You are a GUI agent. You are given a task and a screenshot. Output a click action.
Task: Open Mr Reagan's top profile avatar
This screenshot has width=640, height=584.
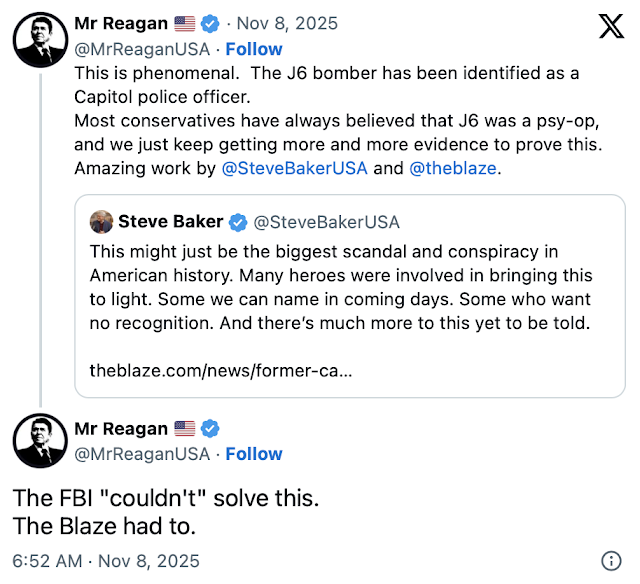pyautogui.click(x=40, y=40)
